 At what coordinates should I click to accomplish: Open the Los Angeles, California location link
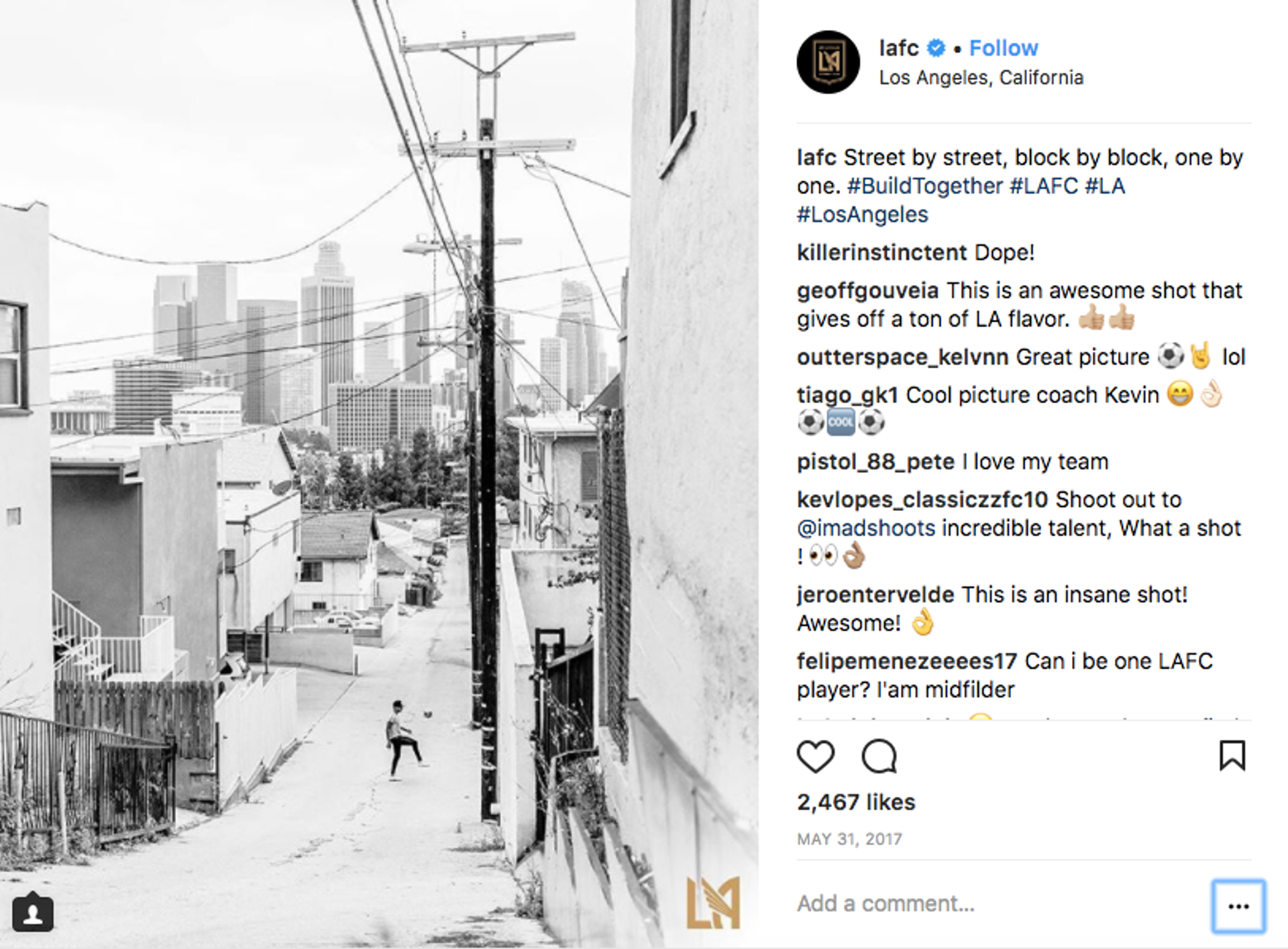coord(981,78)
